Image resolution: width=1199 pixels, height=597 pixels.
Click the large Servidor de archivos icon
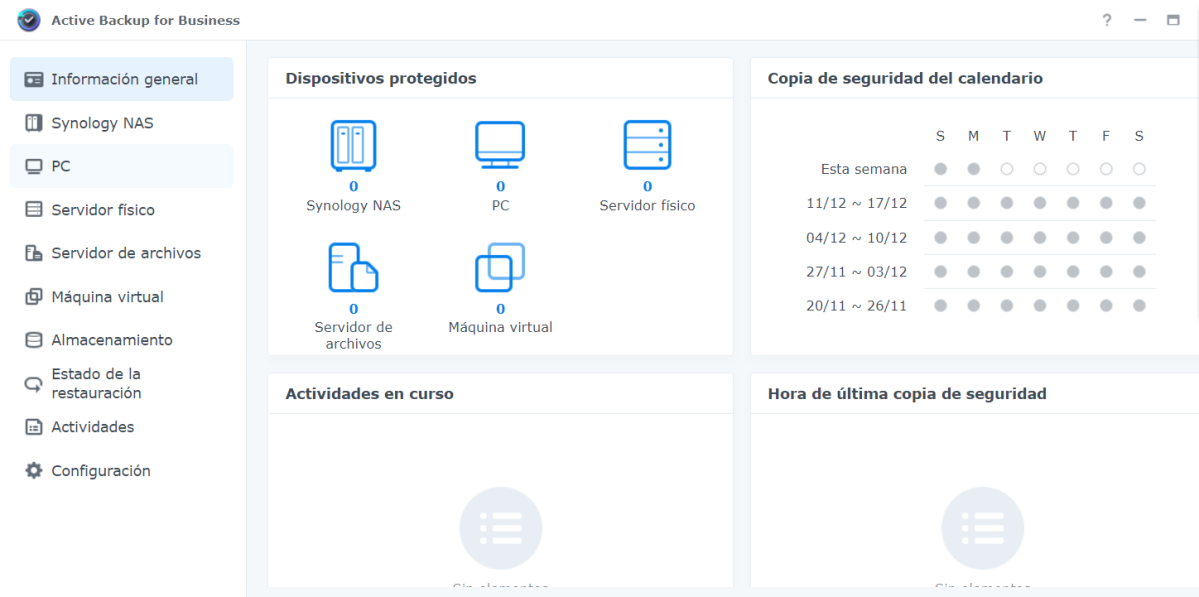pyautogui.click(x=353, y=268)
